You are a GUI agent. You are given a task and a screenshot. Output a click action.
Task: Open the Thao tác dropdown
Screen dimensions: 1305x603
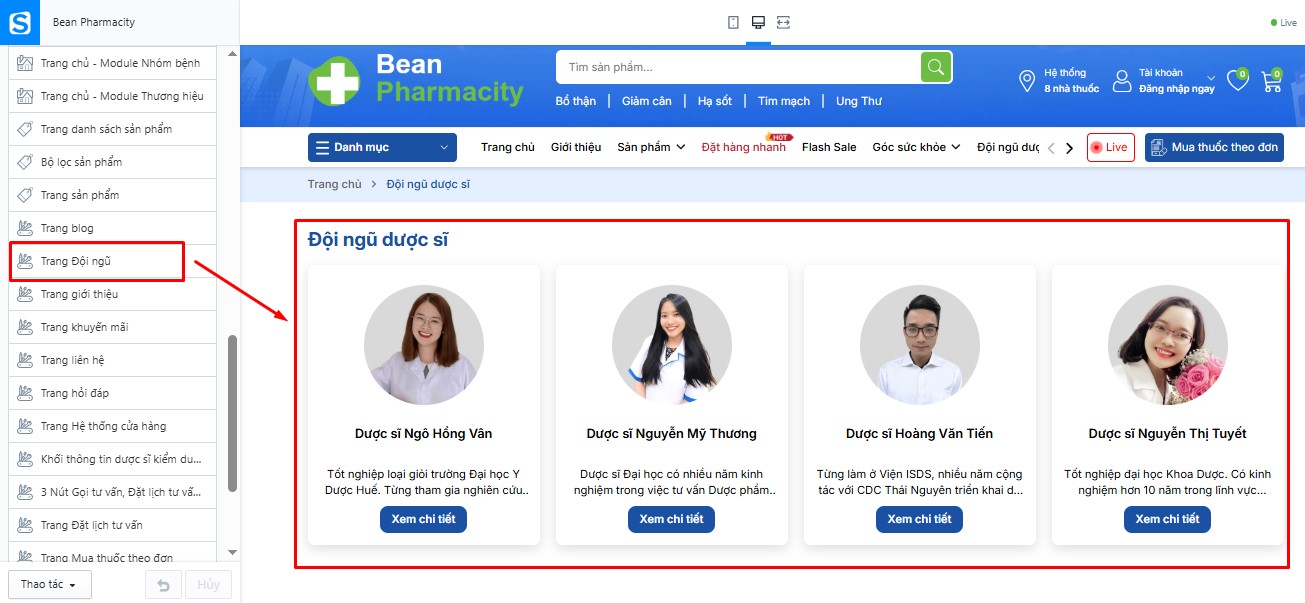49,584
